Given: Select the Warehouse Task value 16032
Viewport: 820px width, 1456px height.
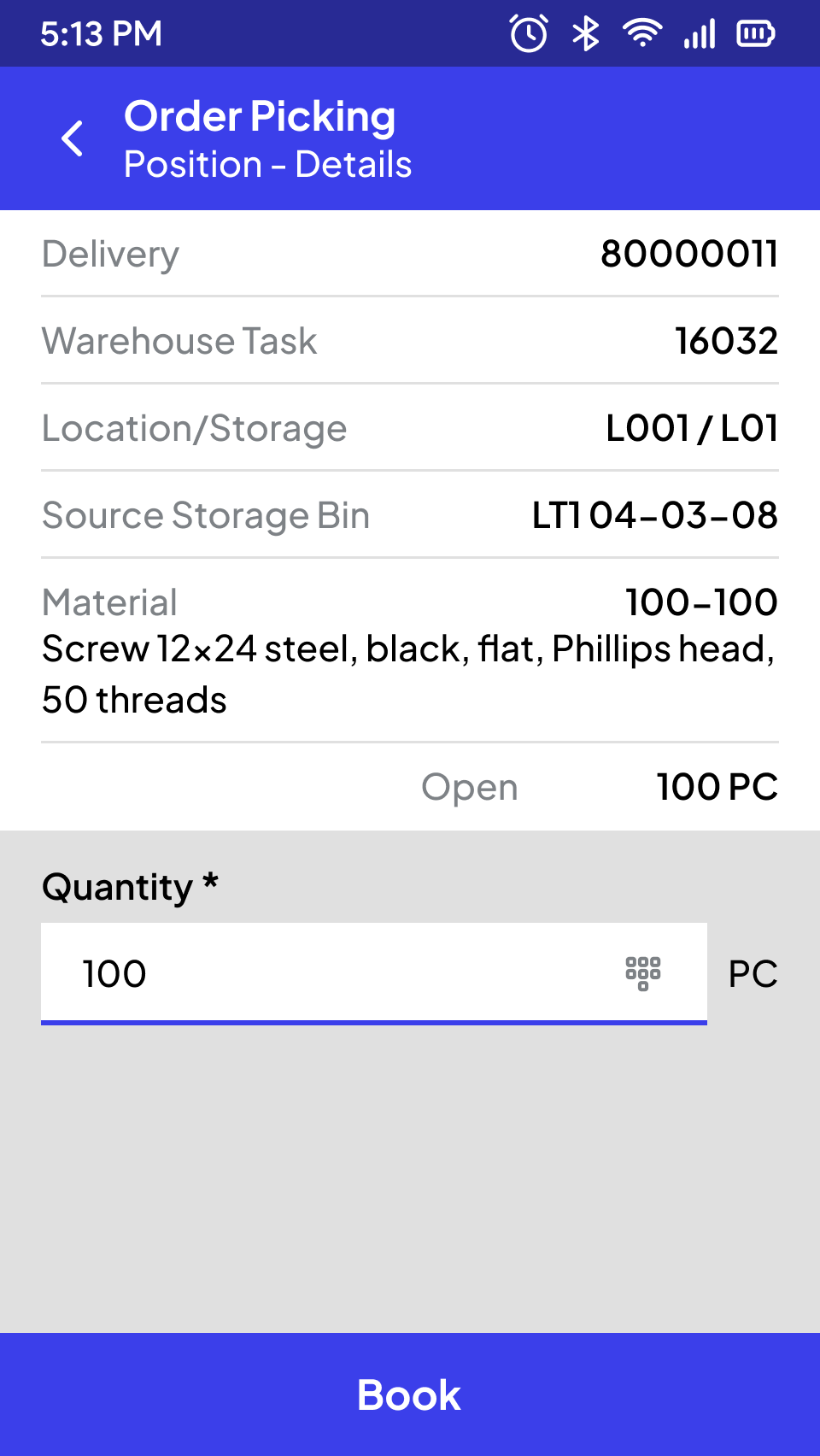Looking at the screenshot, I should tap(726, 341).
